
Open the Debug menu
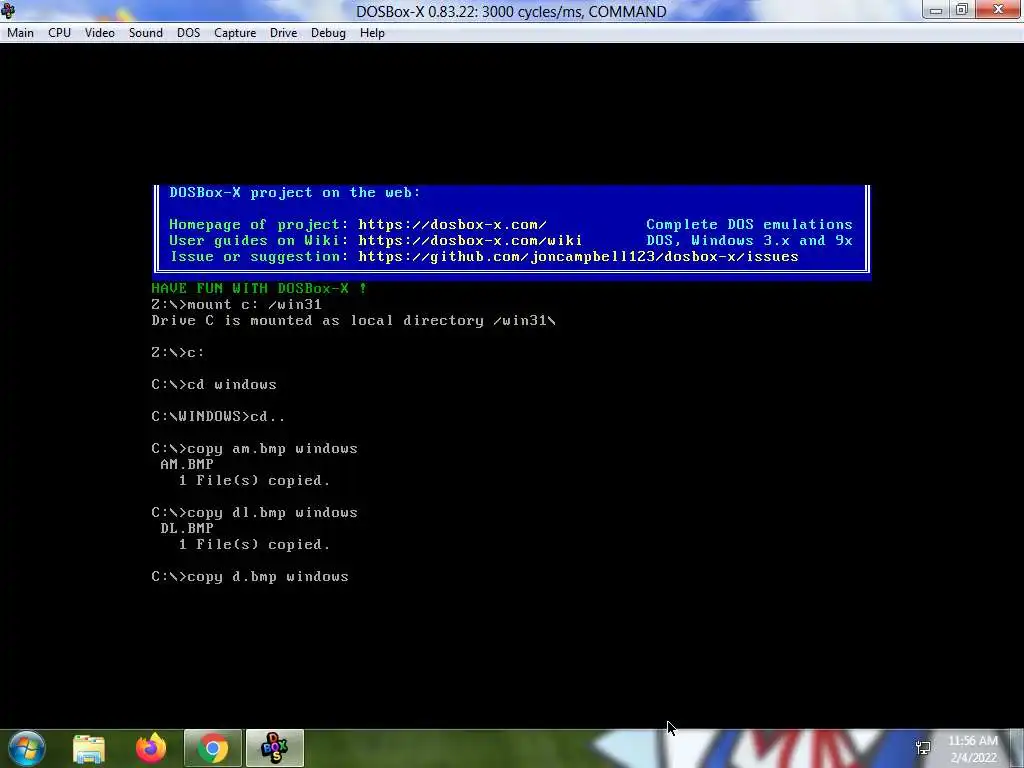328,33
